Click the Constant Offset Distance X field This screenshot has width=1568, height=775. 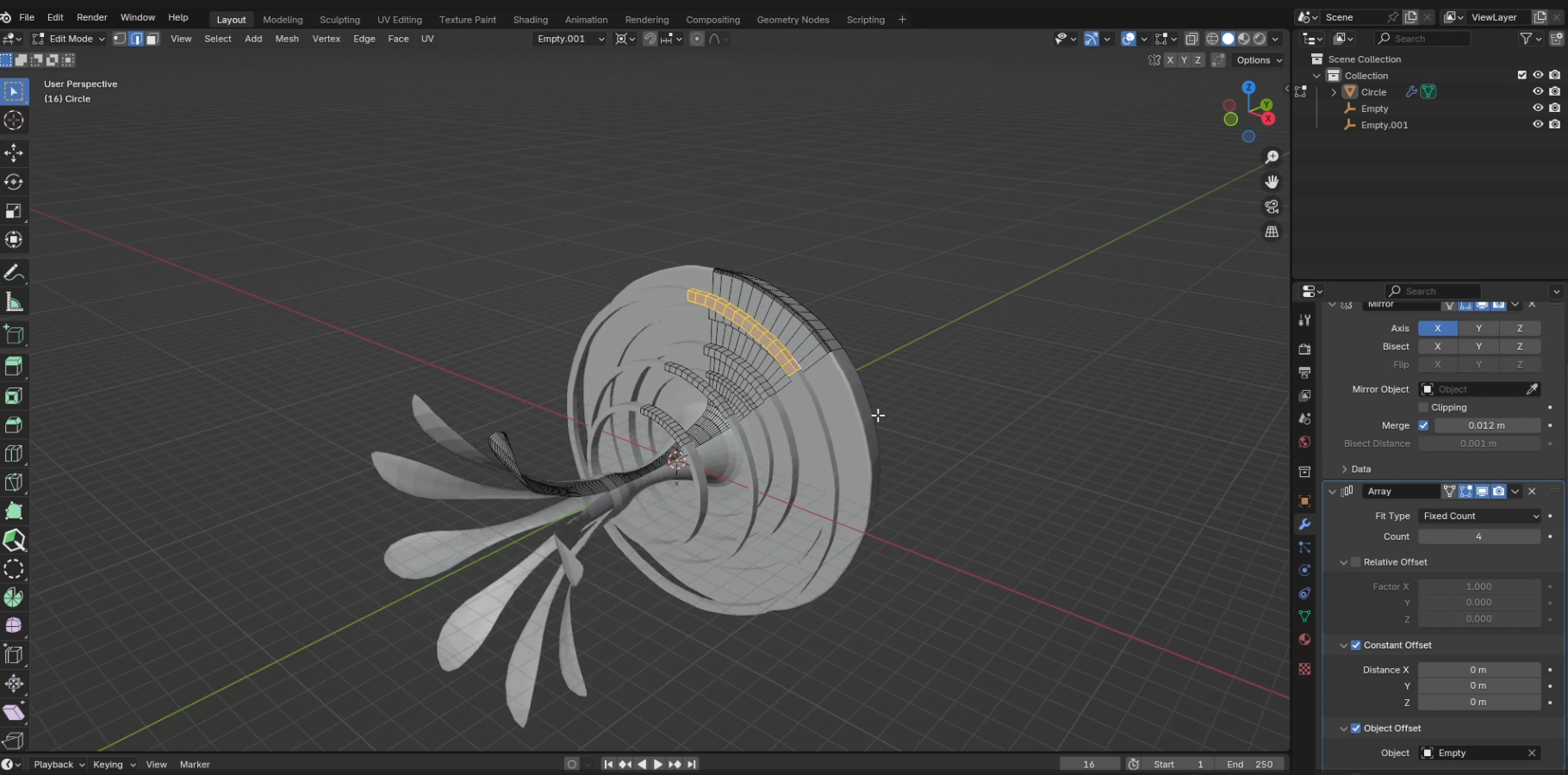tap(1479, 670)
